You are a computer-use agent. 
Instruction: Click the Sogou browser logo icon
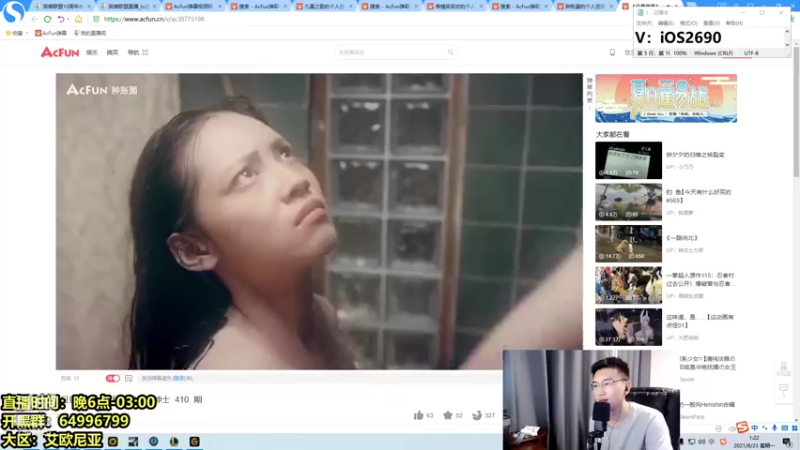click(x=13, y=11)
